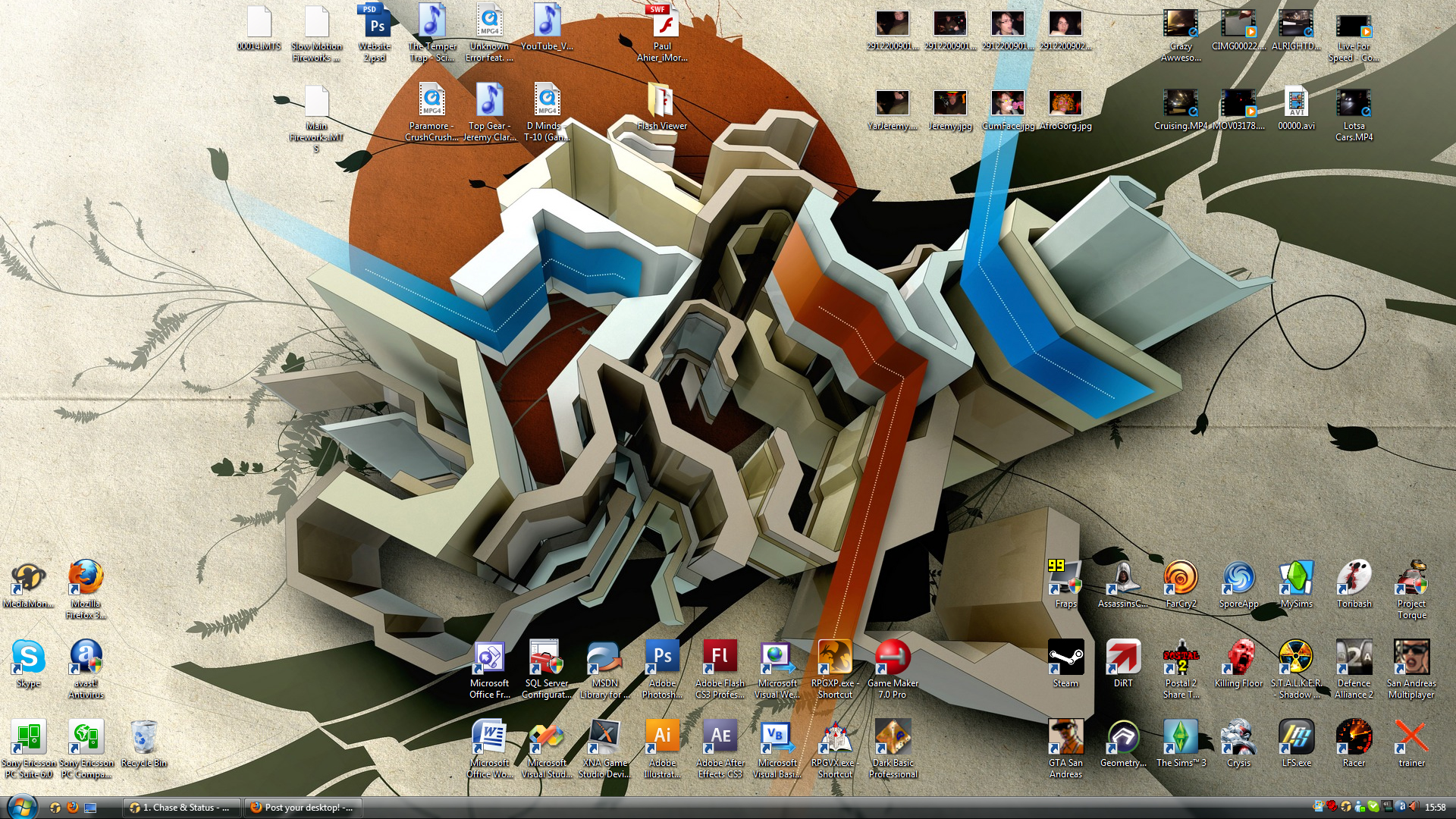Click the Adobe After Effects CS3 icon
Viewport: 1456px width, 819px height.
coord(720,737)
